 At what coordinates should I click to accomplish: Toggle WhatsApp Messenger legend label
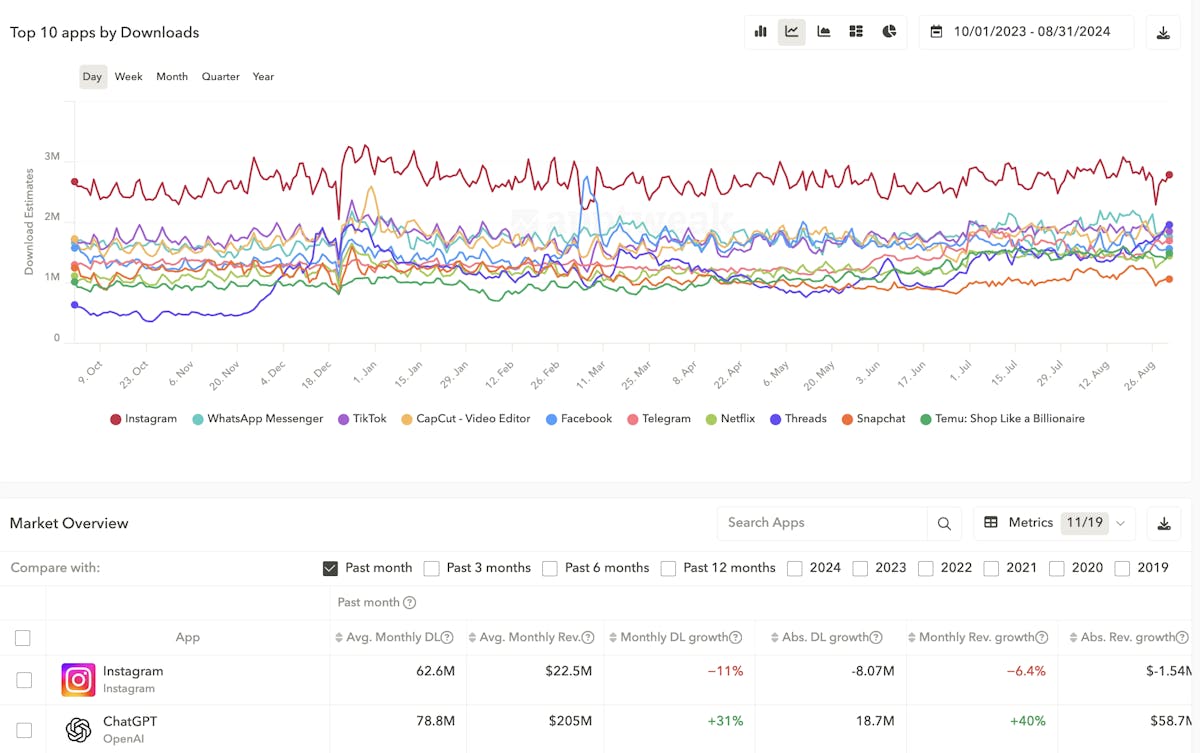coord(265,419)
